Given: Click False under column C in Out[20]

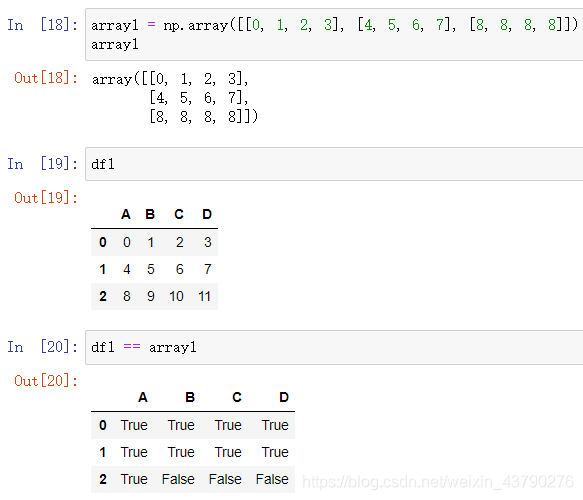Looking at the screenshot, I should tap(225, 479).
